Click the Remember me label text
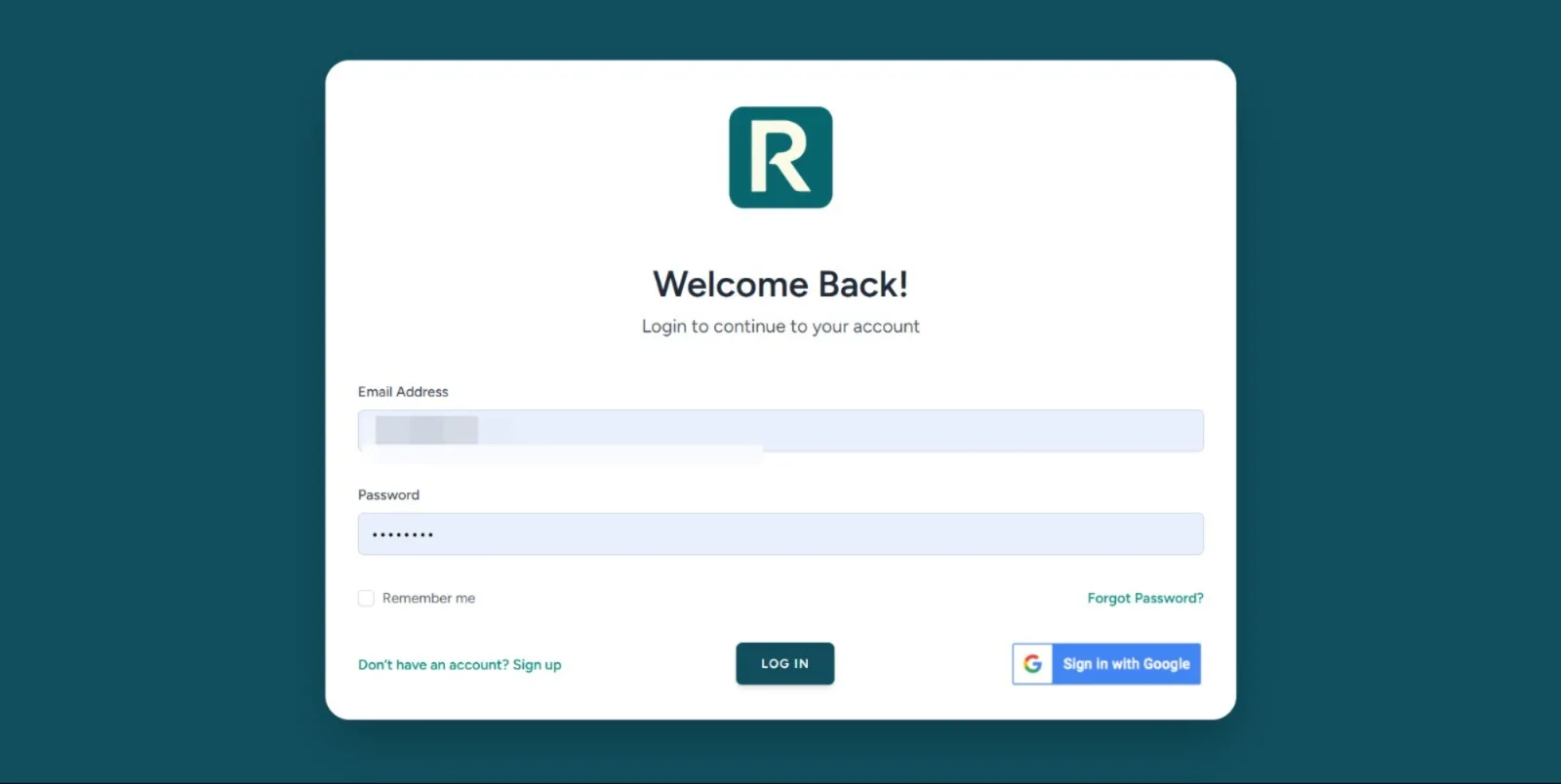Image resolution: width=1561 pixels, height=784 pixels. coord(428,598)
